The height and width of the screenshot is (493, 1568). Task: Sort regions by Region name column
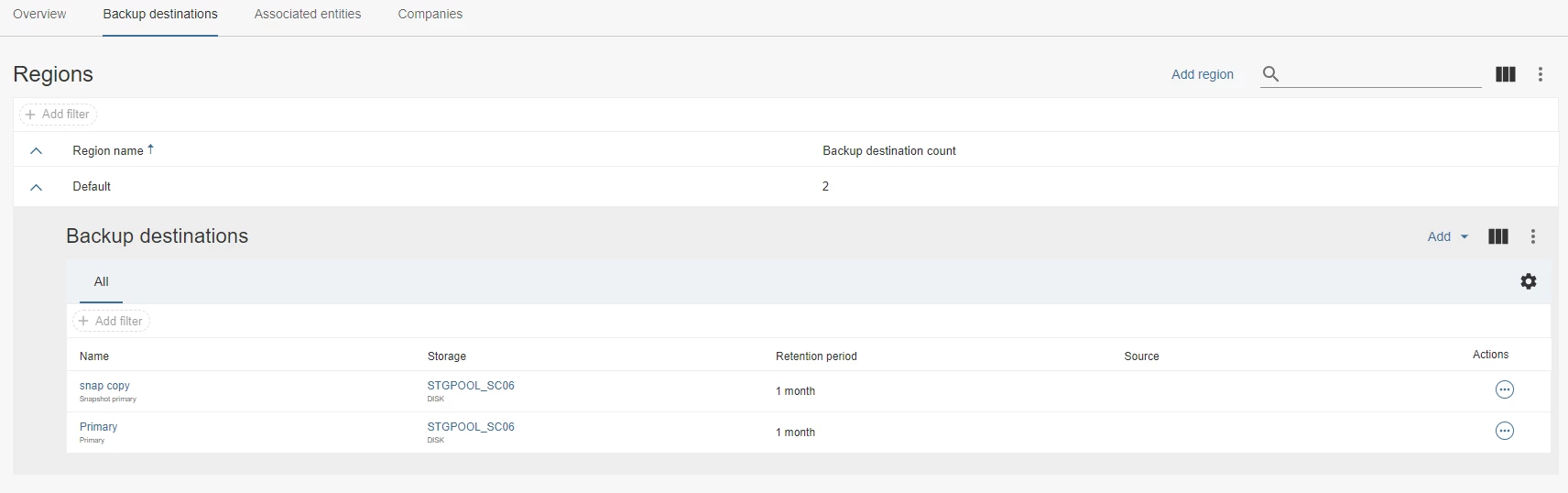tap(108, 150)
